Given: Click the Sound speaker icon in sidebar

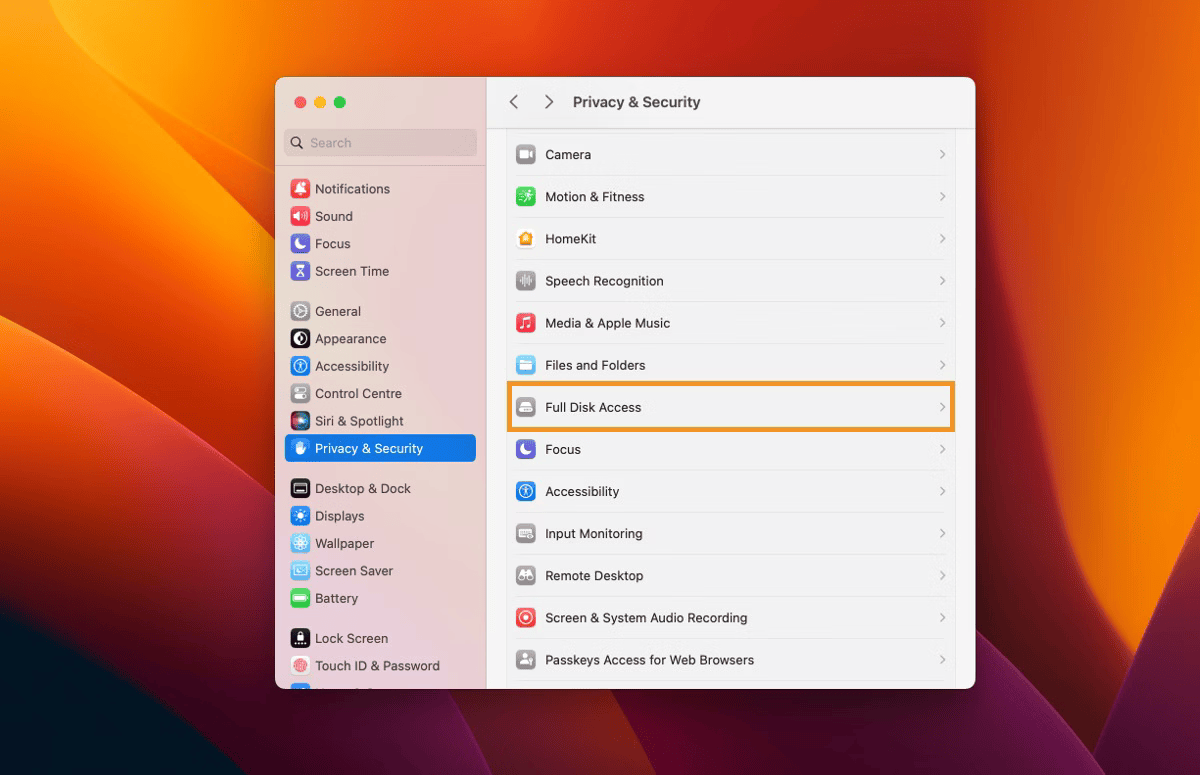Looking at the screenshot, I should tap(300, 216).
